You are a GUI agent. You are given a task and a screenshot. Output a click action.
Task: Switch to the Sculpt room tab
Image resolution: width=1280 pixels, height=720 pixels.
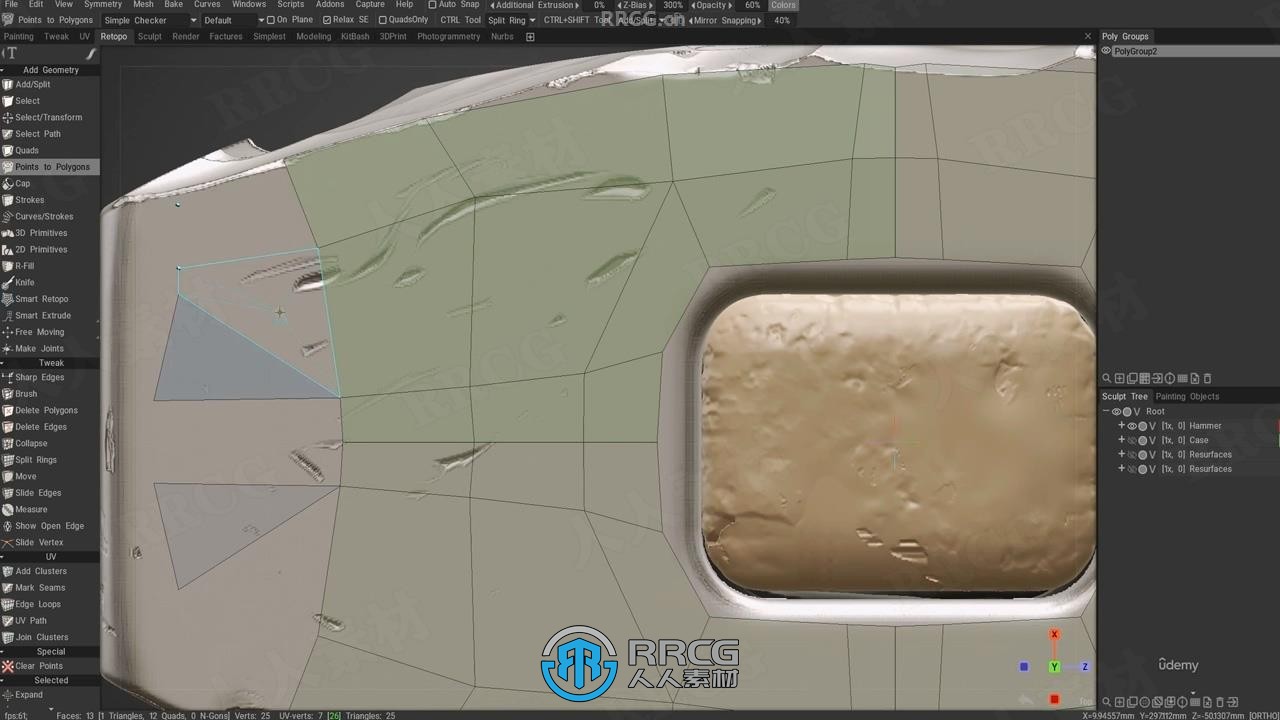point(149,36)
